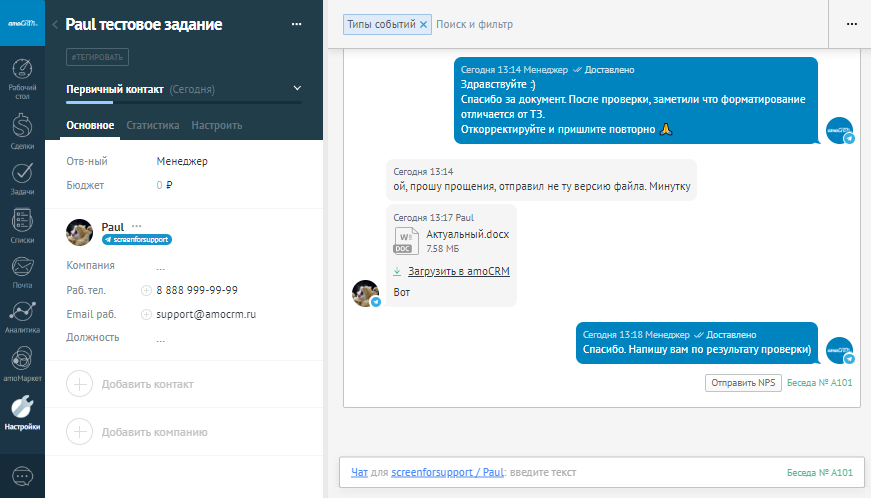Open Списки section in sidebar
The image size is (871, 498).
click(22, 226)
